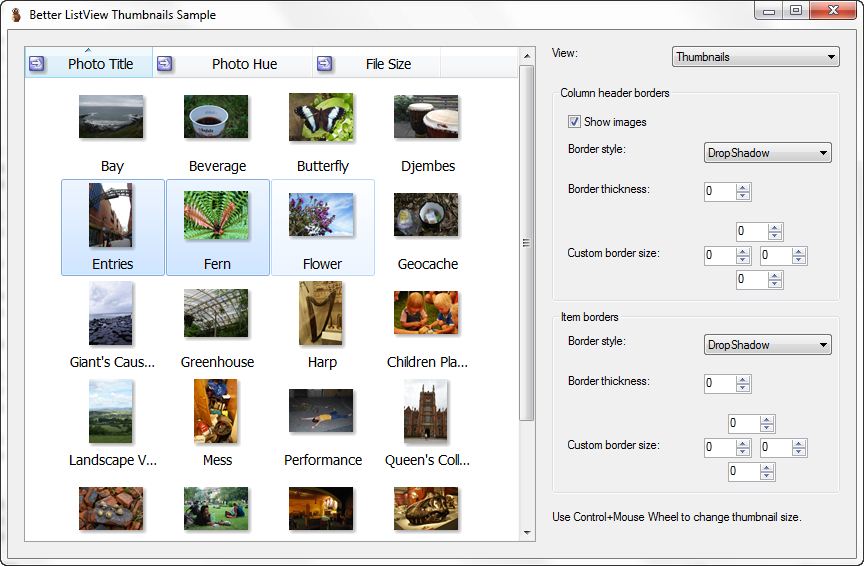This screenshot has height=566, width=864.
Task: Pick the Harp photo thumbnail
Action: point(321,314)
